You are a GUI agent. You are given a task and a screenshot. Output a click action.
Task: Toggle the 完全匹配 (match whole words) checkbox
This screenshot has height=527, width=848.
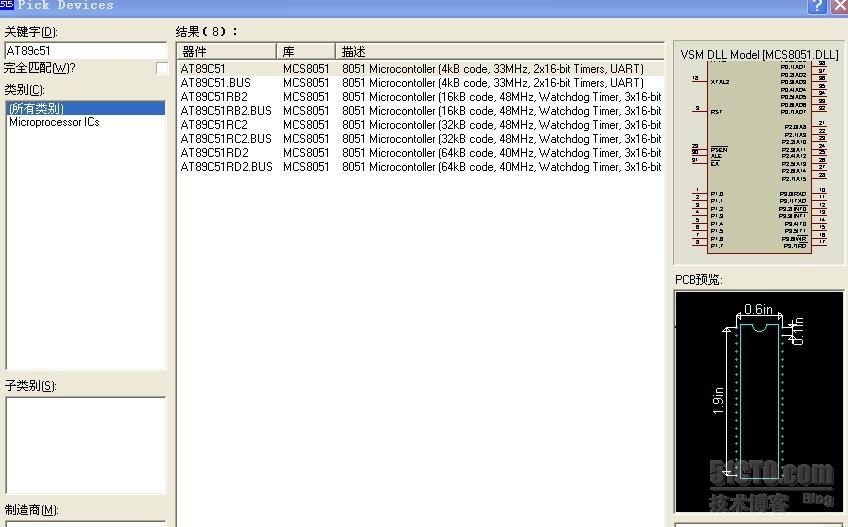(x=162, y=68)
